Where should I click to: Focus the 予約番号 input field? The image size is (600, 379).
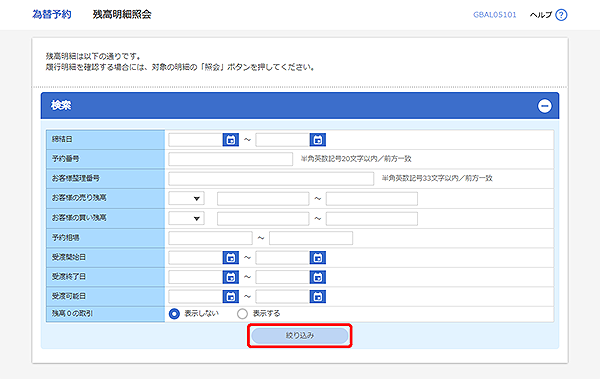point(231,159)
